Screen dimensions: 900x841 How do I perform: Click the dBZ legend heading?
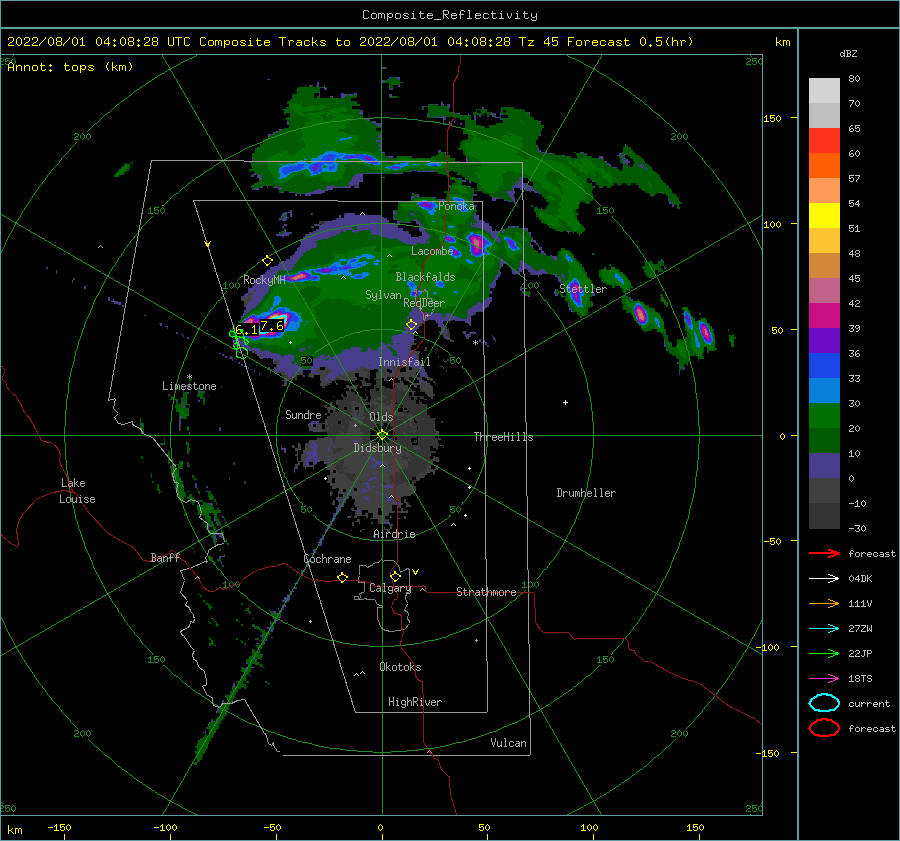(x=848, y=53)
